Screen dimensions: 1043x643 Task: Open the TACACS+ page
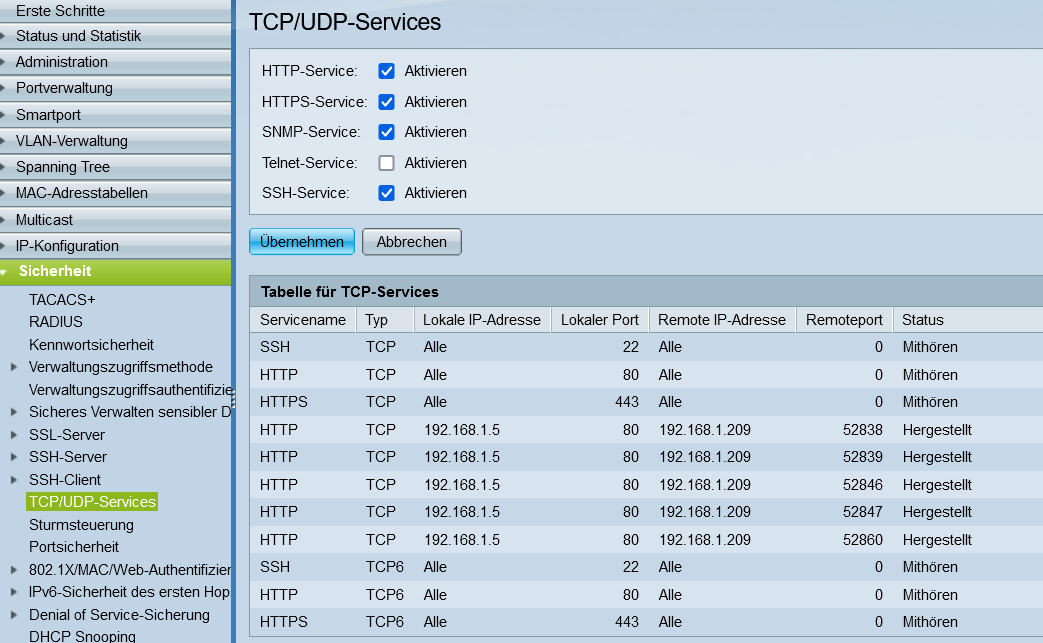(62, 300)
